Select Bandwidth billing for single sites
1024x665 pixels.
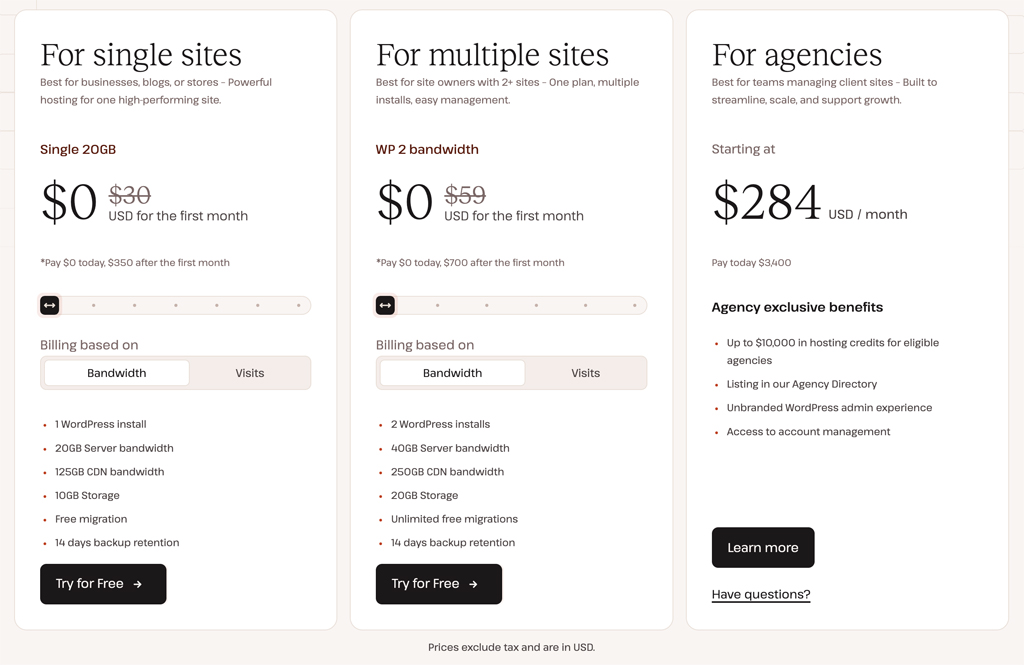tap(117, 373)
